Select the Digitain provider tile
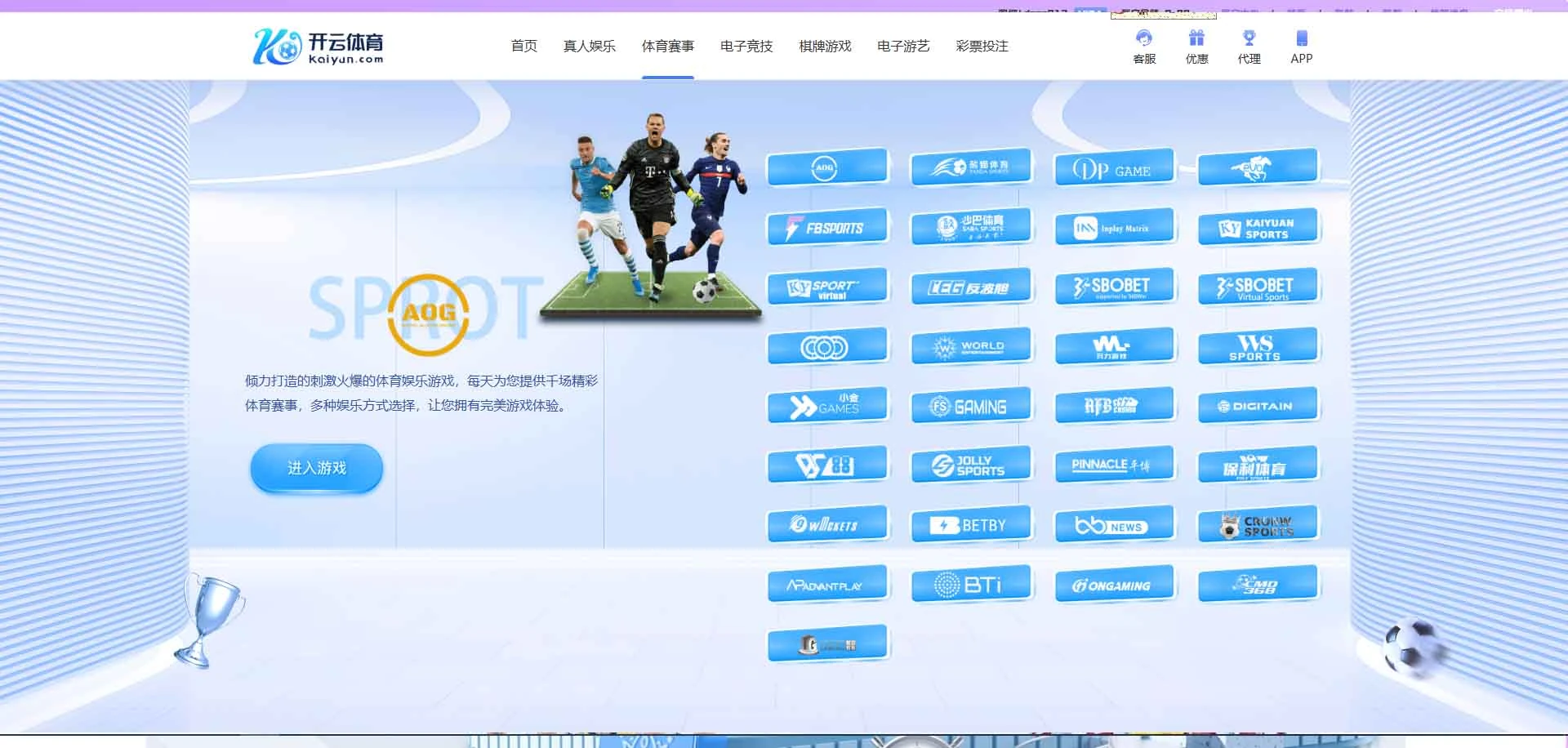Screen dimensions: 1568x748 pyautogui.click(x=1257, y=406)
